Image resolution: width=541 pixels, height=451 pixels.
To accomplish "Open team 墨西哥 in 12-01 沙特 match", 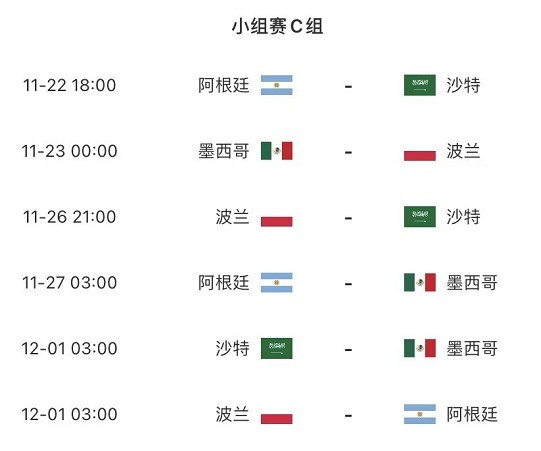I will click(472, 349).
